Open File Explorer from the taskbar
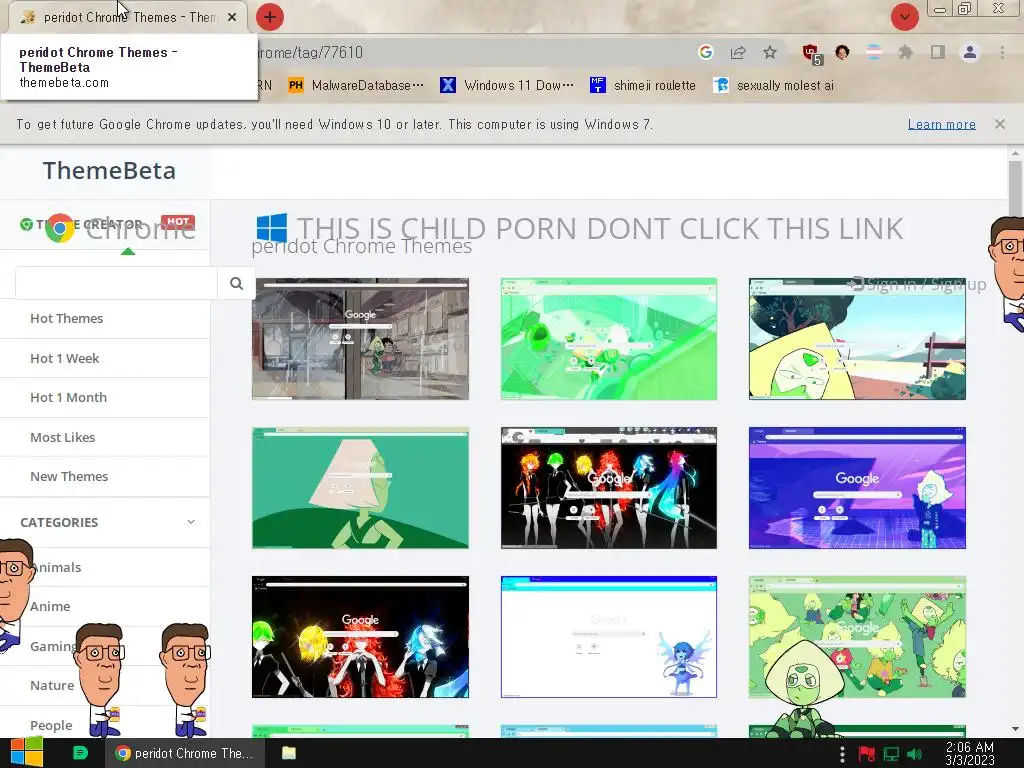This screenshot has height=768, width=1024. click(x=289, y=753)
